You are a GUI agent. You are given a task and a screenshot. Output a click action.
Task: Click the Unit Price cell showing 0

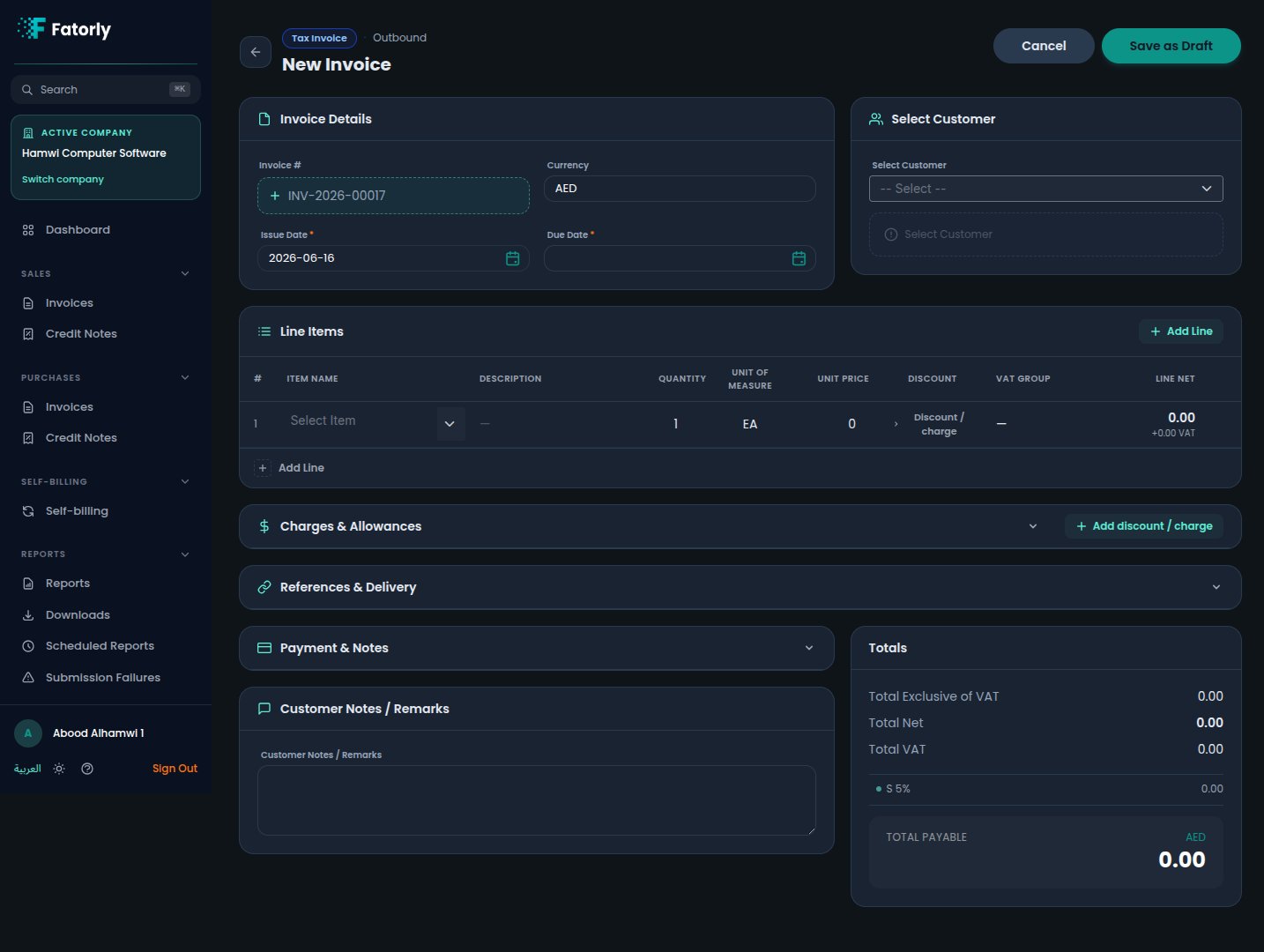pyautogui.click(x=851, y=424)
